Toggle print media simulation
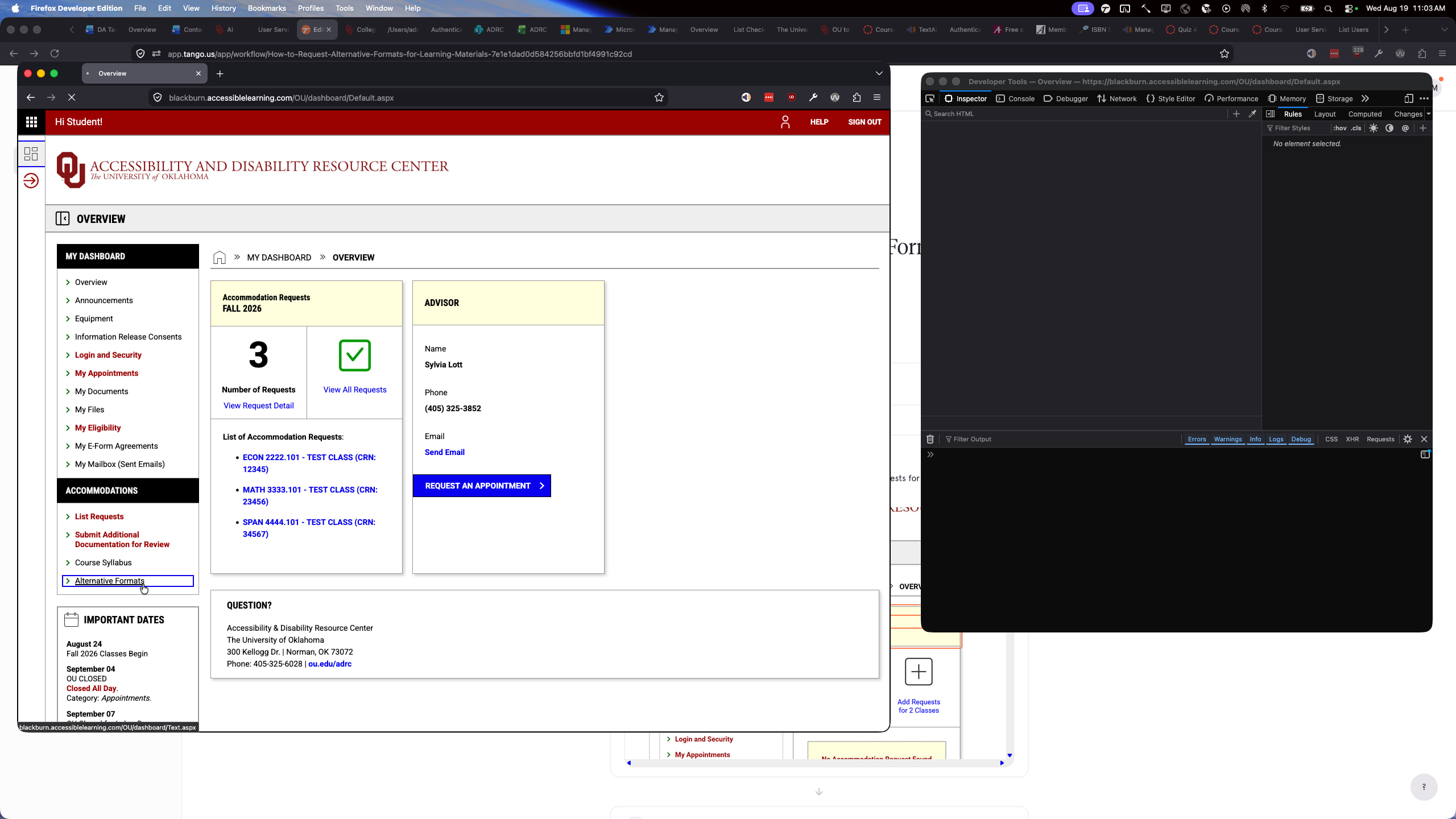The height and width of the screenshot is (819, 1456). (x=1405, y=129)
